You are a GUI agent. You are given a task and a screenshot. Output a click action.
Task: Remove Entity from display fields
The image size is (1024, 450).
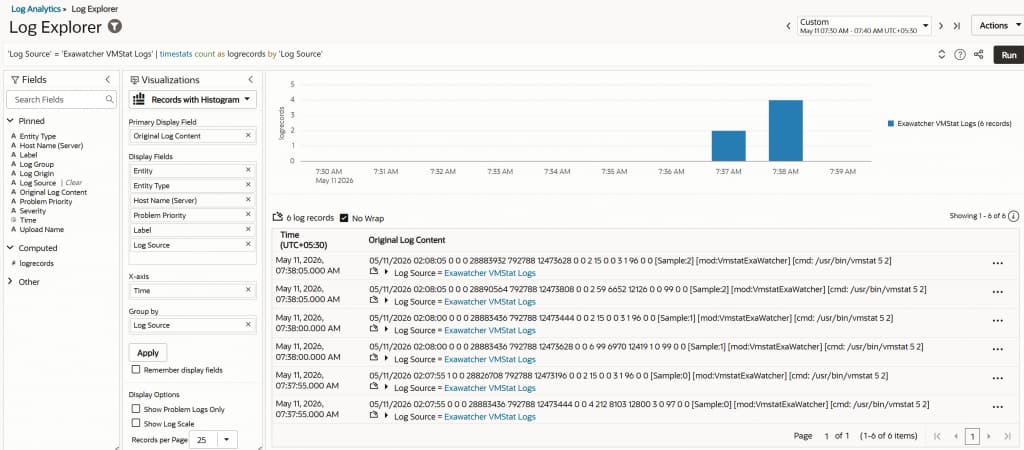248,170
